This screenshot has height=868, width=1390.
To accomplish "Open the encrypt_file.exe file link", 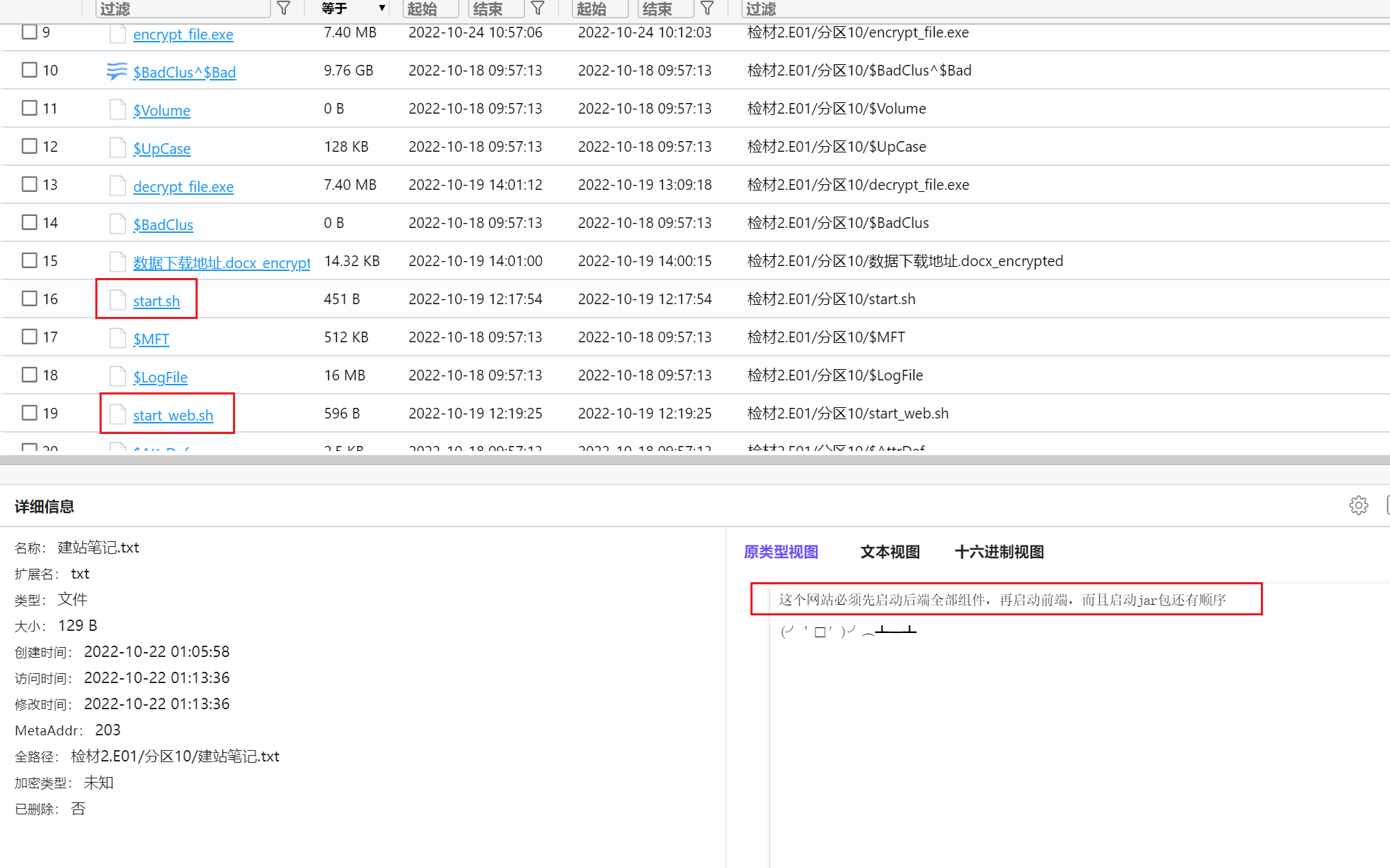I will [183, 34].
